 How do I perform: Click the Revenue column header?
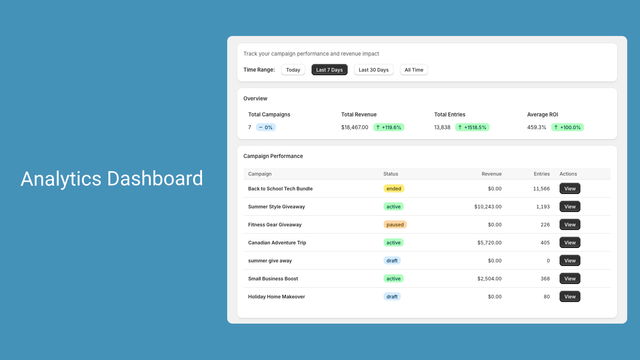[x=491, y=174]
